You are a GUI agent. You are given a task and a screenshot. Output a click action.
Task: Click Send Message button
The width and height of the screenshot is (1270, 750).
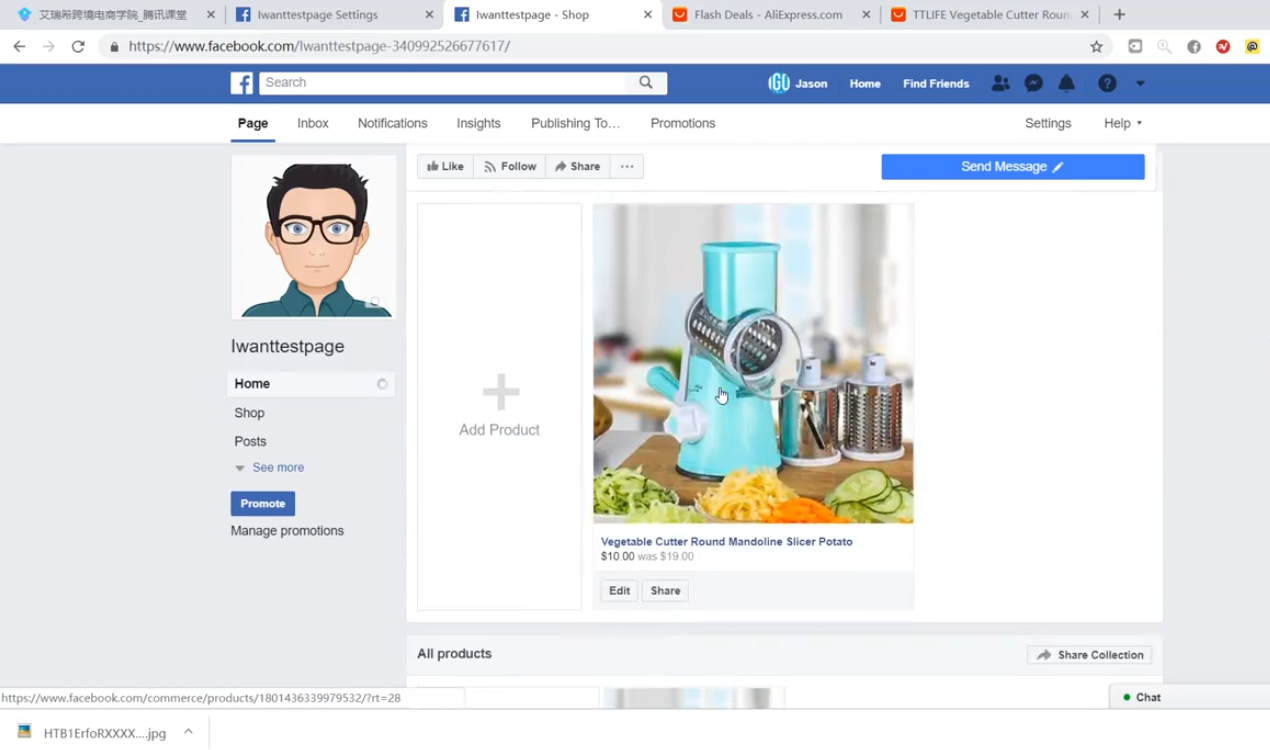[1012, 167]
